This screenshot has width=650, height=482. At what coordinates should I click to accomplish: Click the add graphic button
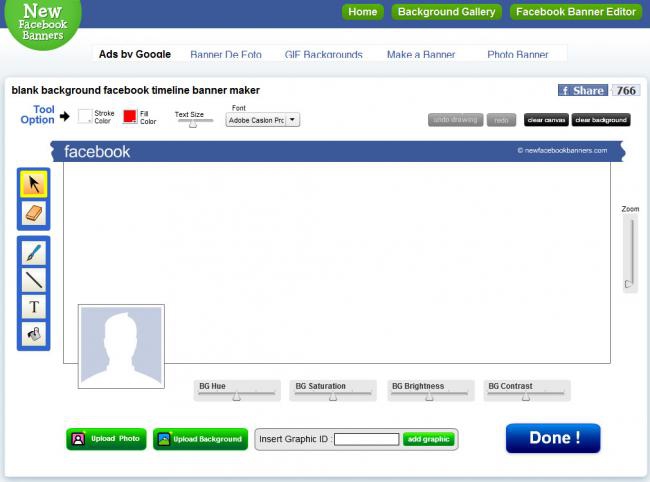pyautogui.click(x=429, y=439)
